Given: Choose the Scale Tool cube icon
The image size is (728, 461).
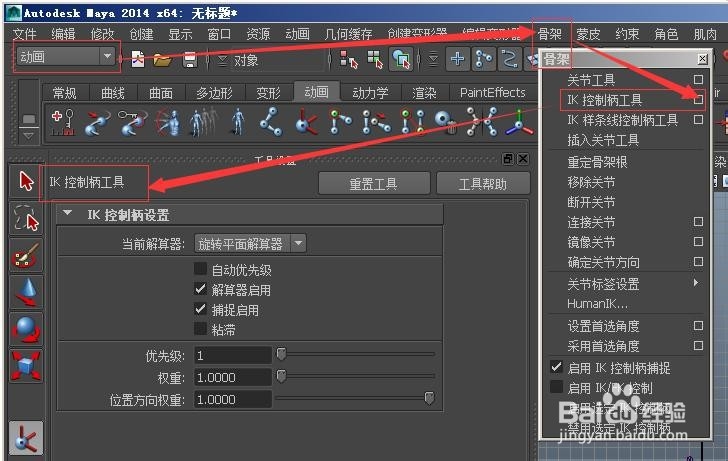Looking at the screenshot, I should (26, 365).
